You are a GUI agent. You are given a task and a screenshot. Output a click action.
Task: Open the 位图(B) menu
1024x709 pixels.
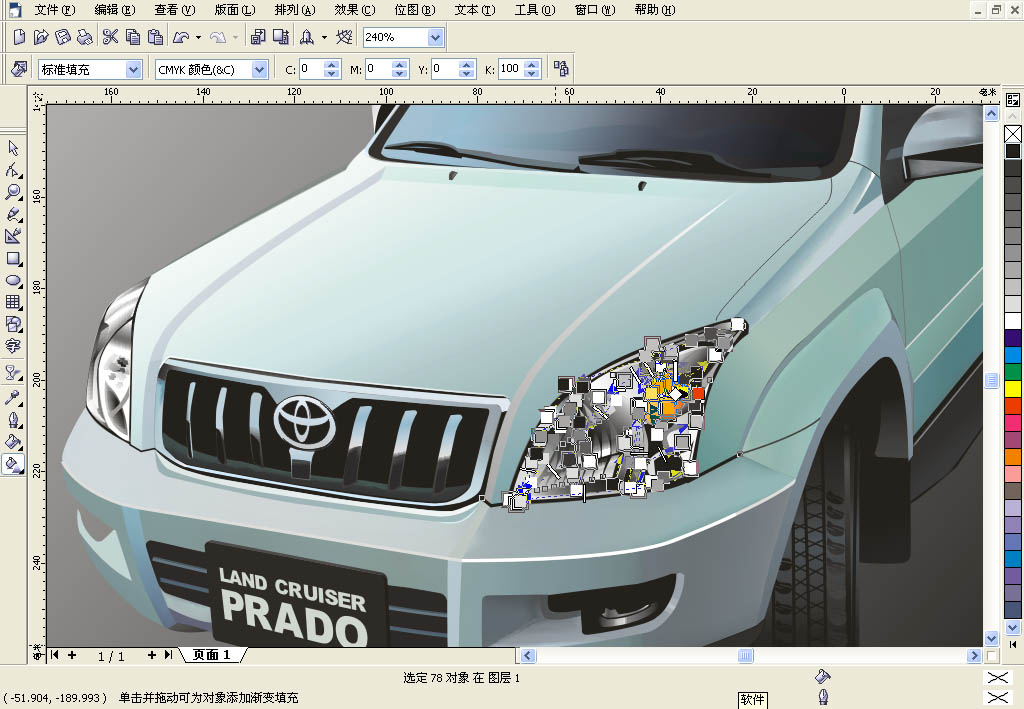414,10
